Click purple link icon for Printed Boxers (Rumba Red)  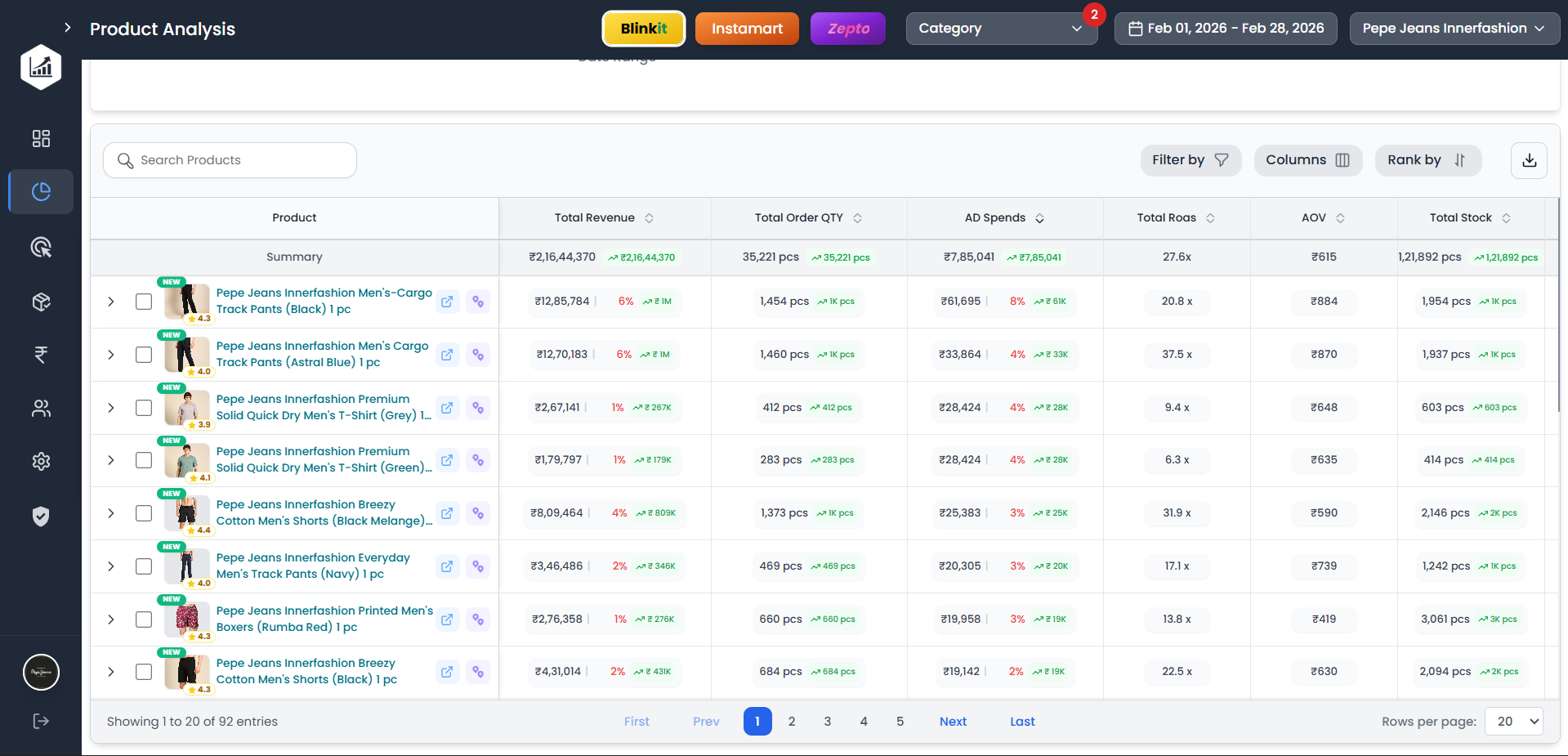[478, 620]
